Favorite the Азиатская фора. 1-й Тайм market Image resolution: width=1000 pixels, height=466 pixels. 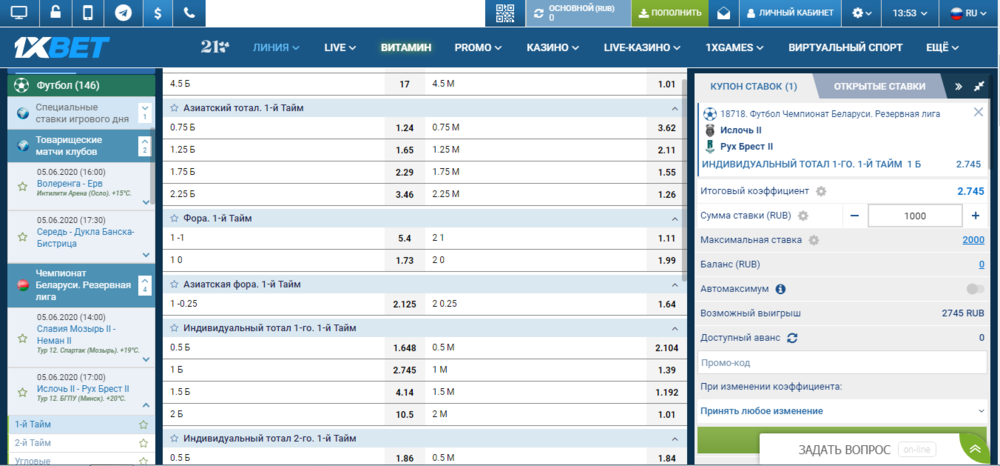(174, 284)
